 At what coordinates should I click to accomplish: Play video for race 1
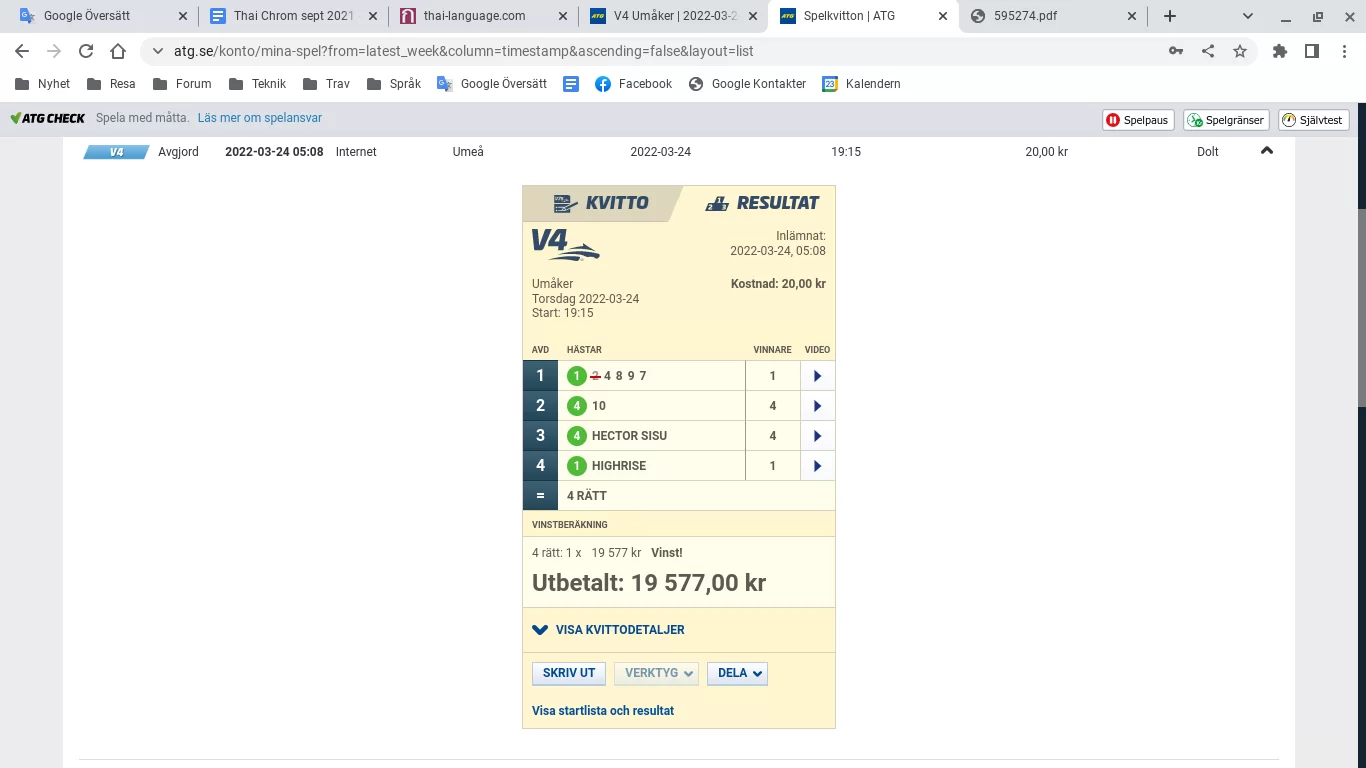coord(817,376)
